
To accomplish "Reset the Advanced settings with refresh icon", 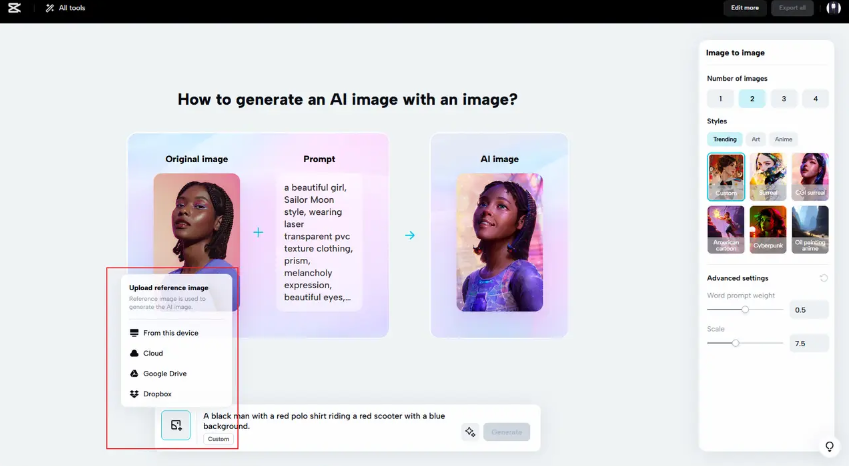I will pos(824,278).
